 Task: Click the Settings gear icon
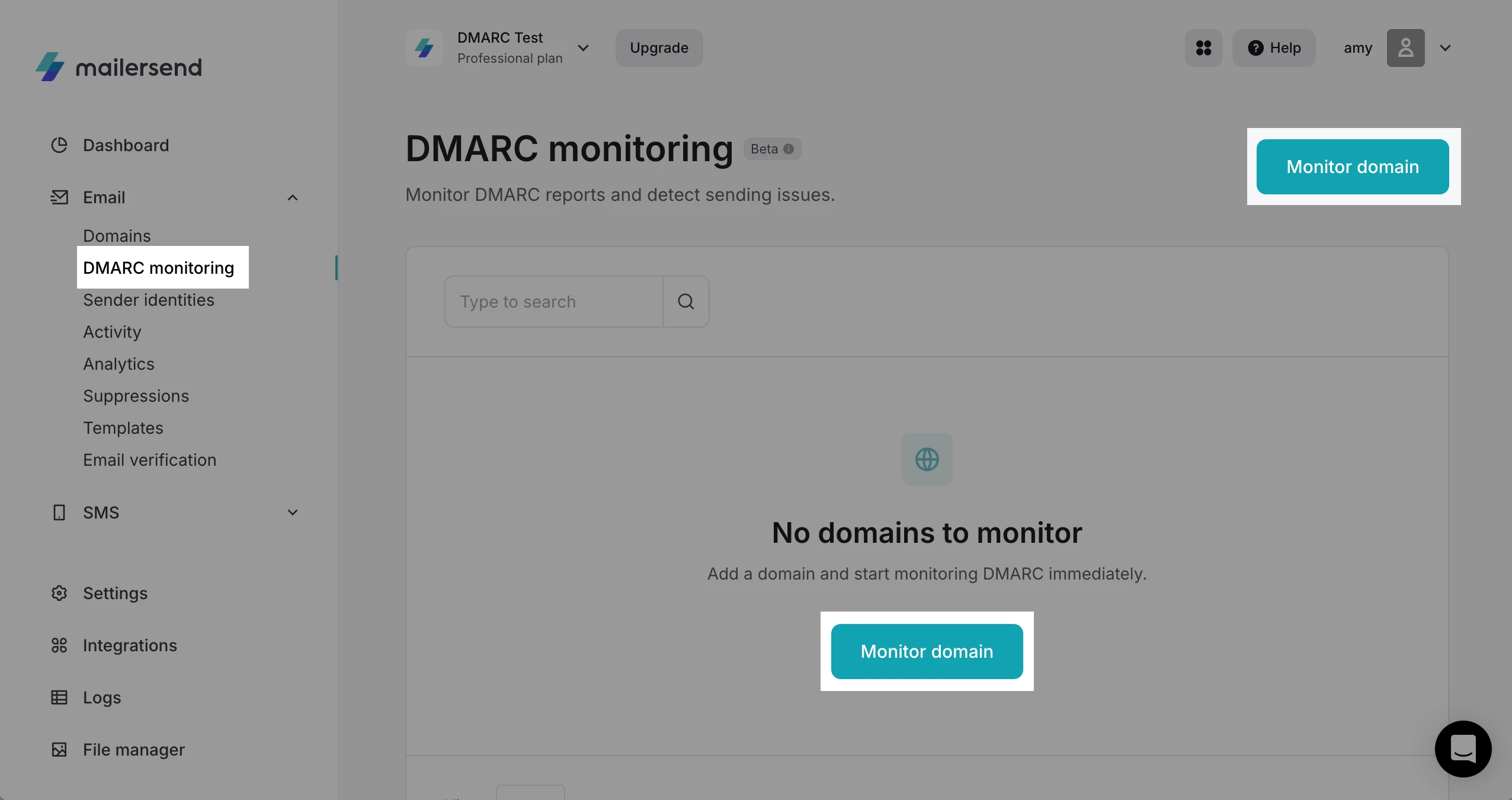tap(59, 593)
